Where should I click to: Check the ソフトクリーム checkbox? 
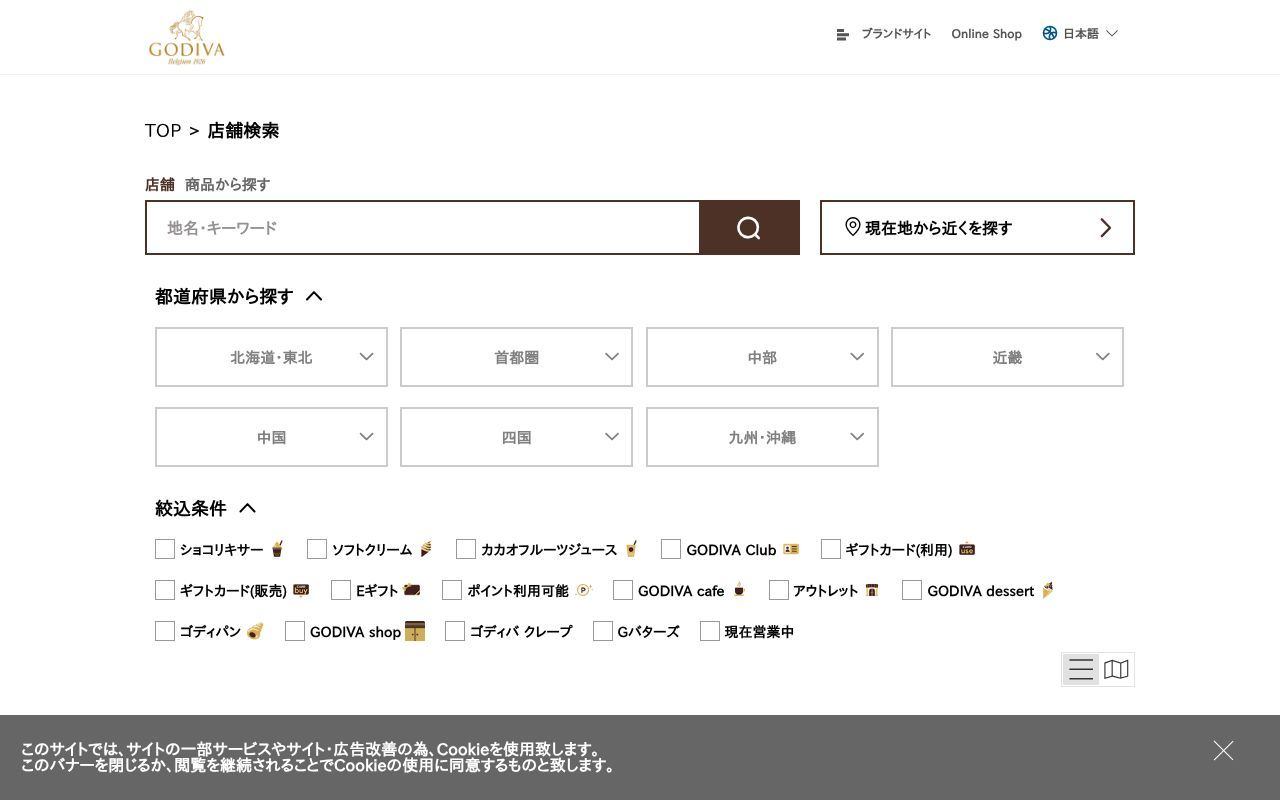pyautogui.click(x=317, y=549)
